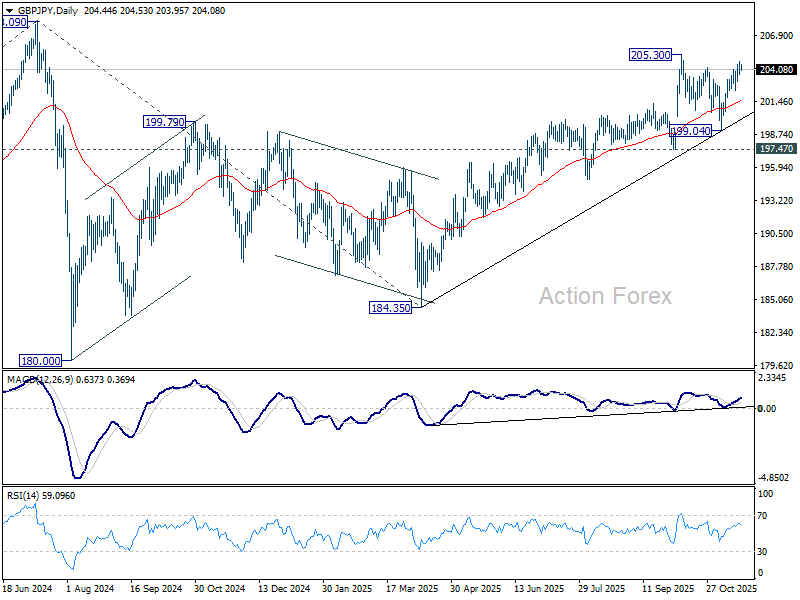Select the 199.040 price label
800x600 pixels.
tap(690, 131)
